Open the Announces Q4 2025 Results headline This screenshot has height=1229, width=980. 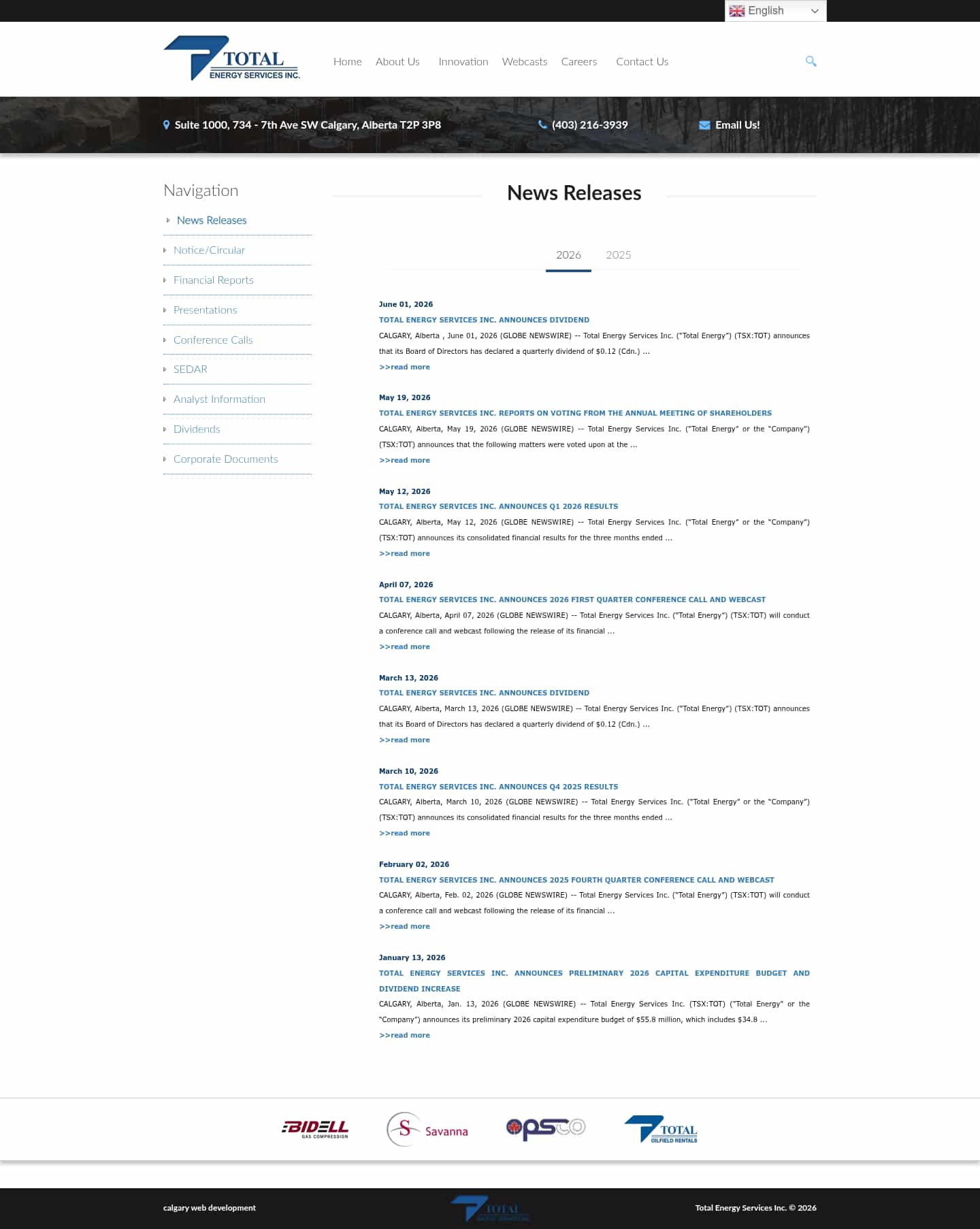pos(498,787)
